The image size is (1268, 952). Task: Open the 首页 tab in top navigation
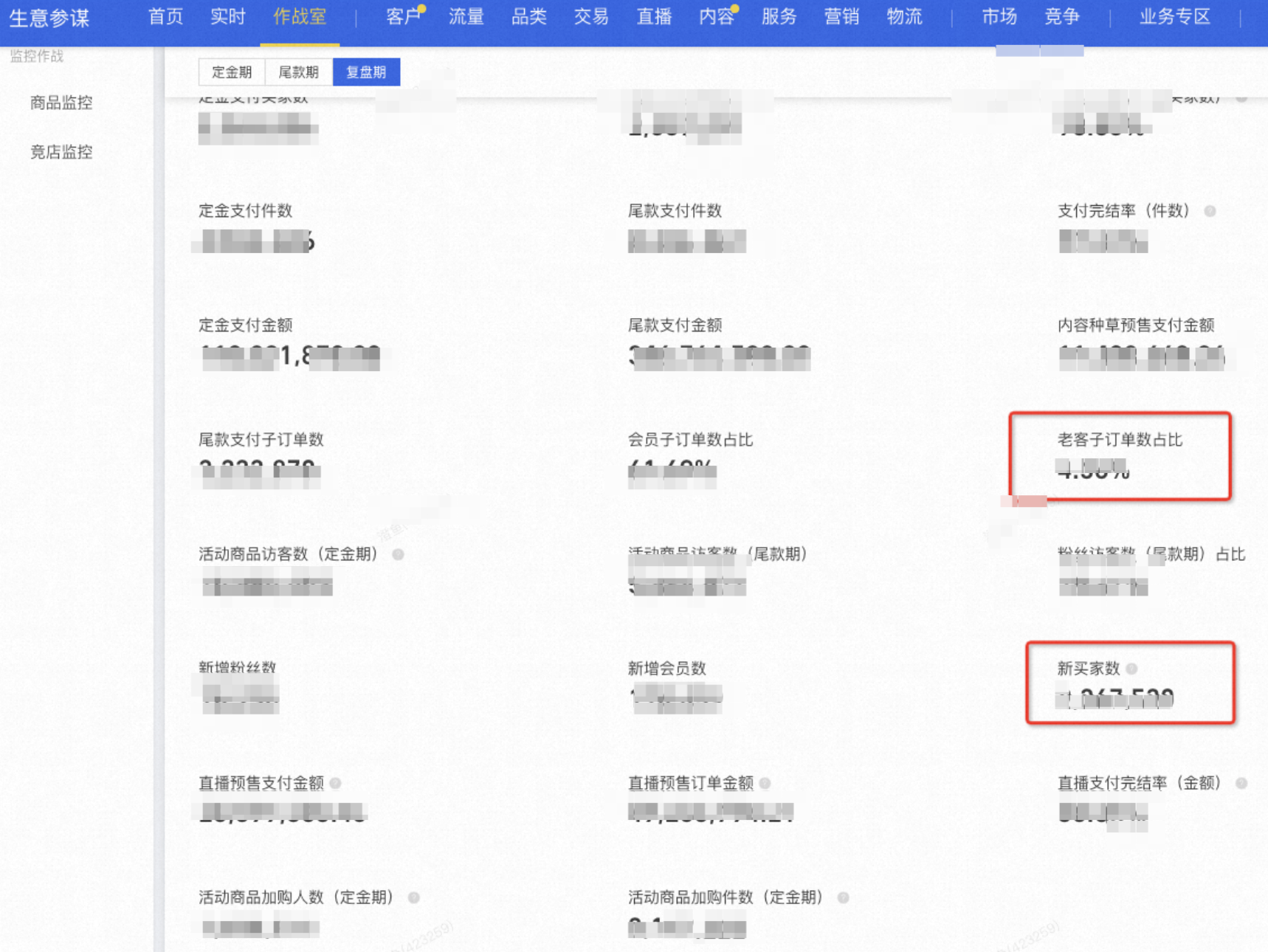click(165, 16)
